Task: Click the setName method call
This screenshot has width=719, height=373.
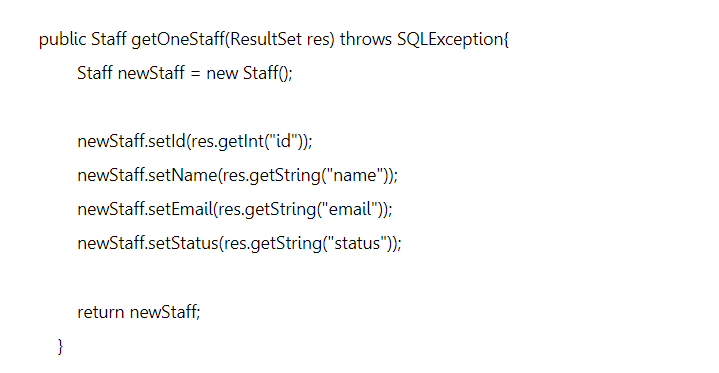Action: 182,175
